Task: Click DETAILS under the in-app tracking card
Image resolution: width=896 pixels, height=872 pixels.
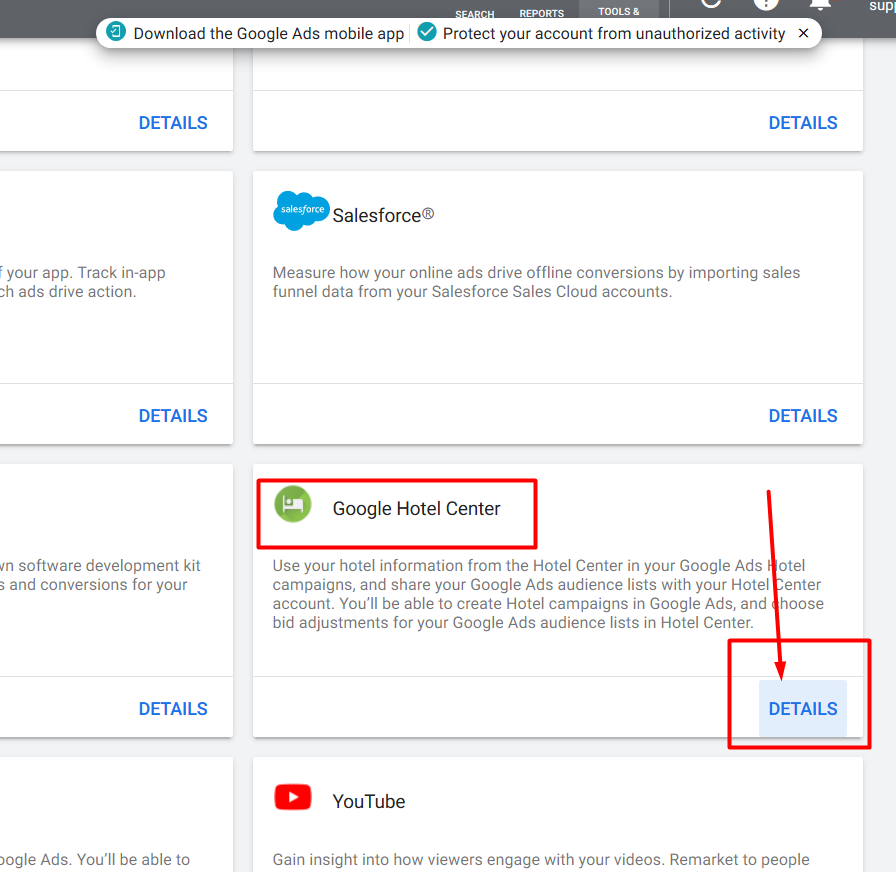Action: pyautogui.click(x=173, y=415)
